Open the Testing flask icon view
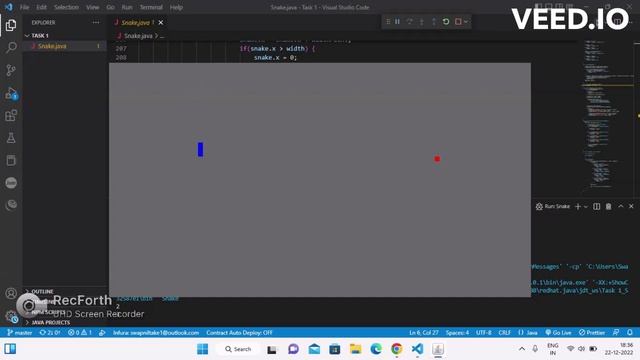Image resolution: width=640 pixels, height=360 pixels. (x=11, y=138)
